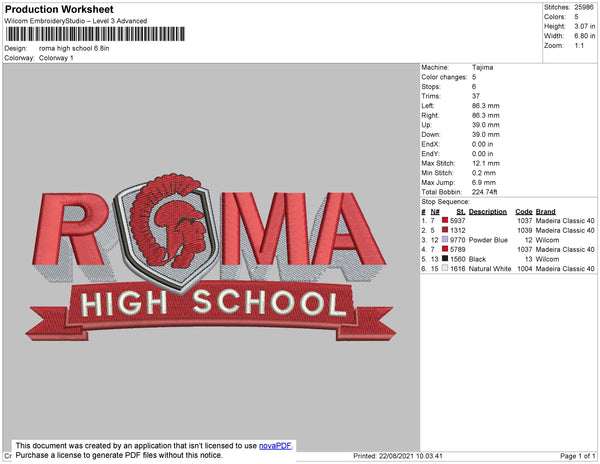Click the Color changes label

coord(444,77)
